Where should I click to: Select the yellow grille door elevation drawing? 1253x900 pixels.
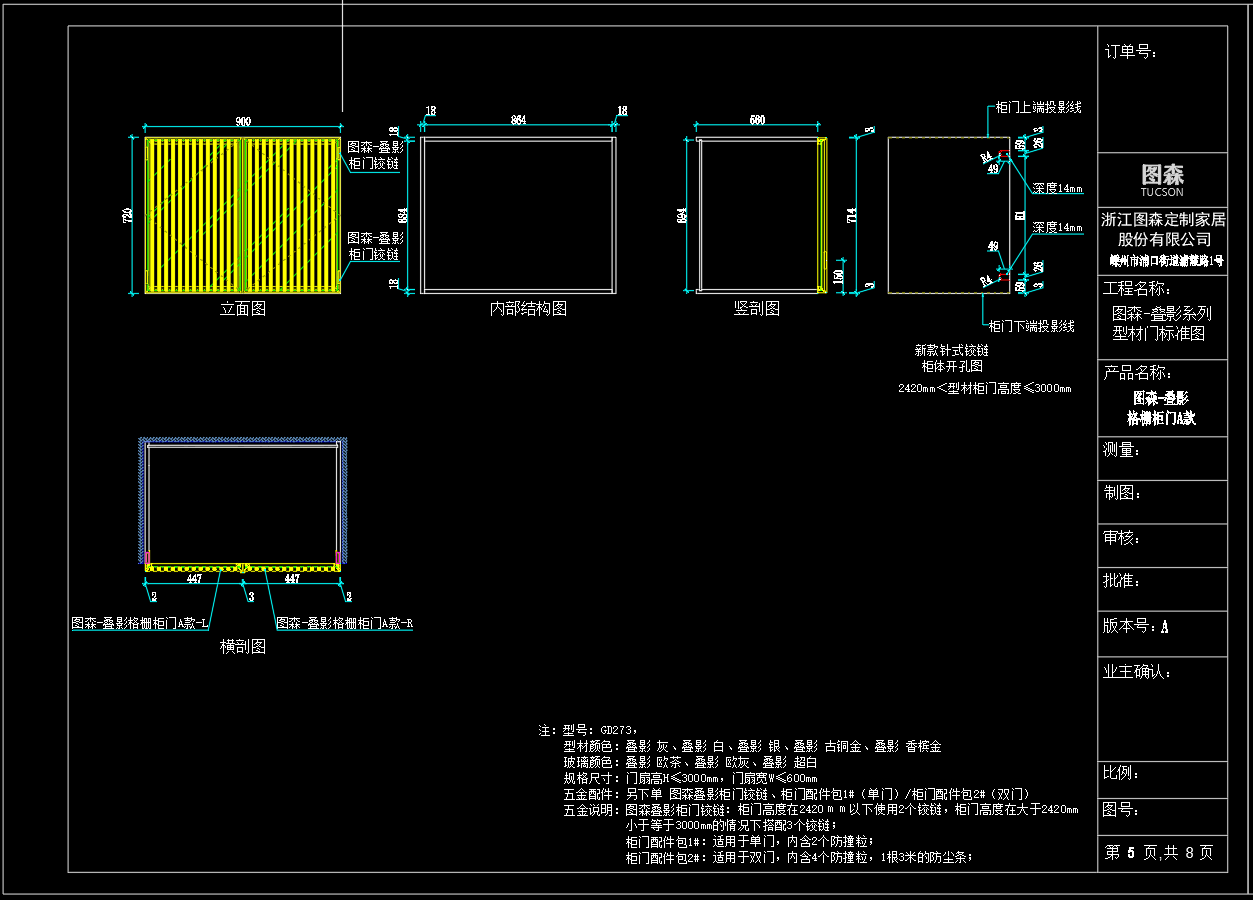(x=243, y=215)
